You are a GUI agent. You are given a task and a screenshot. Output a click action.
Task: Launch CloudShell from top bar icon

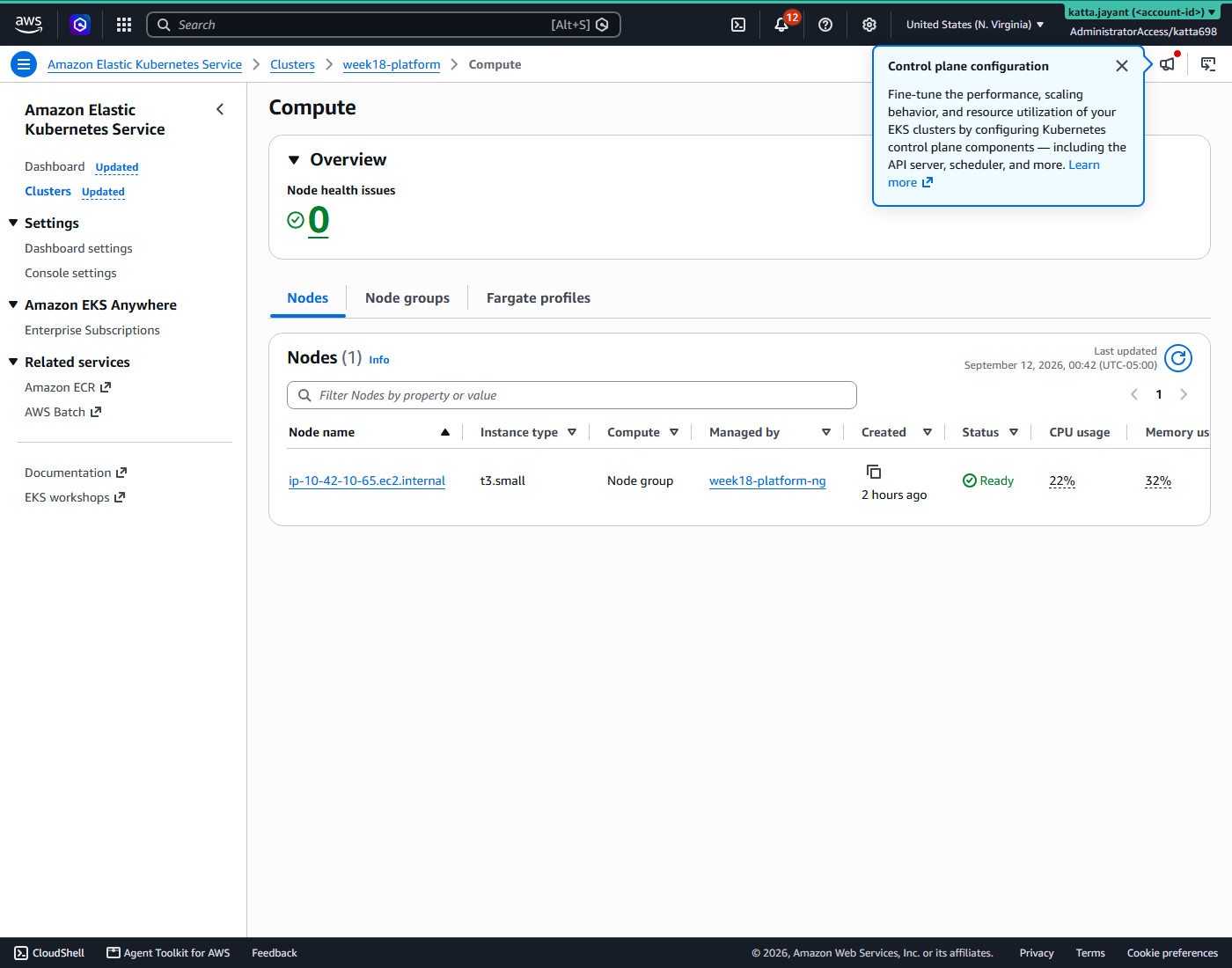point(738,25)
